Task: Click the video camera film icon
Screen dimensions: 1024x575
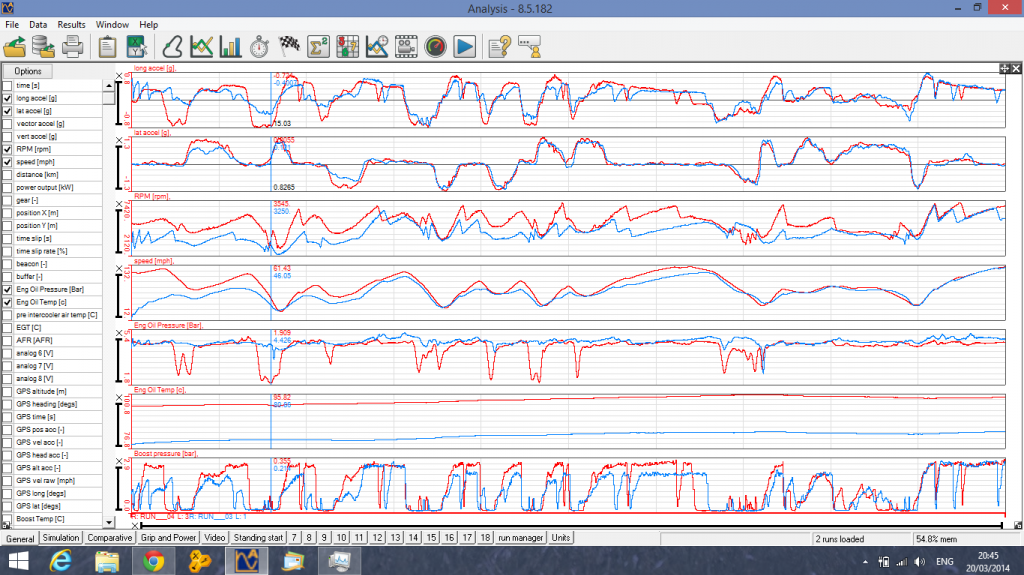Action: (406, 46)
